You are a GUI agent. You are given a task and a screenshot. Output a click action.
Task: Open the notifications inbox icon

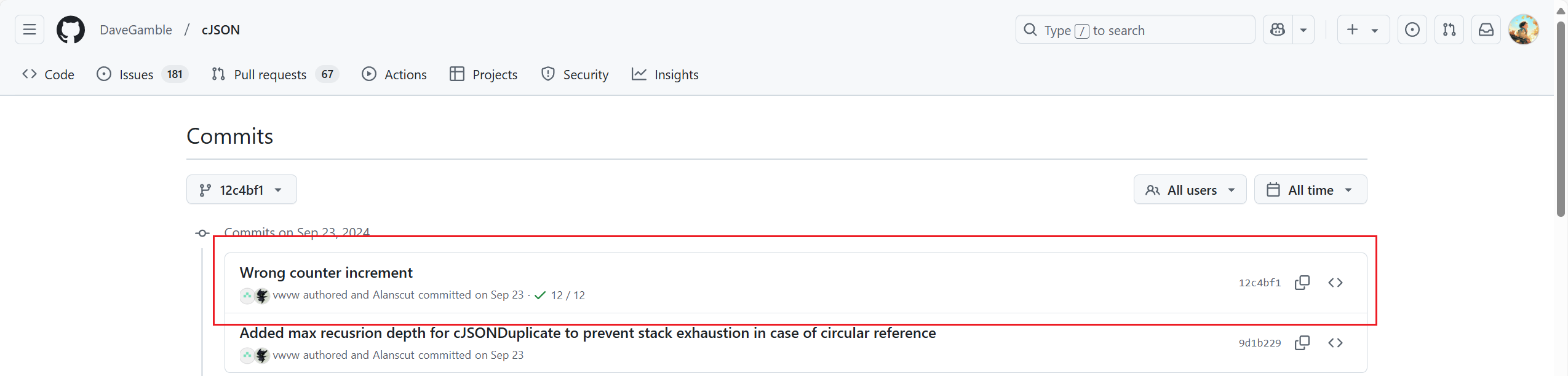1486,29
